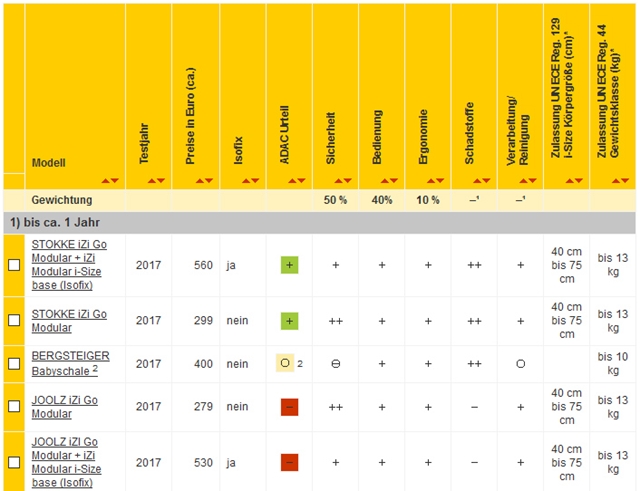Click green ADAC rating badge for STOKKE 299
This screenshot has height=491, width=640.
pos(289,321)
